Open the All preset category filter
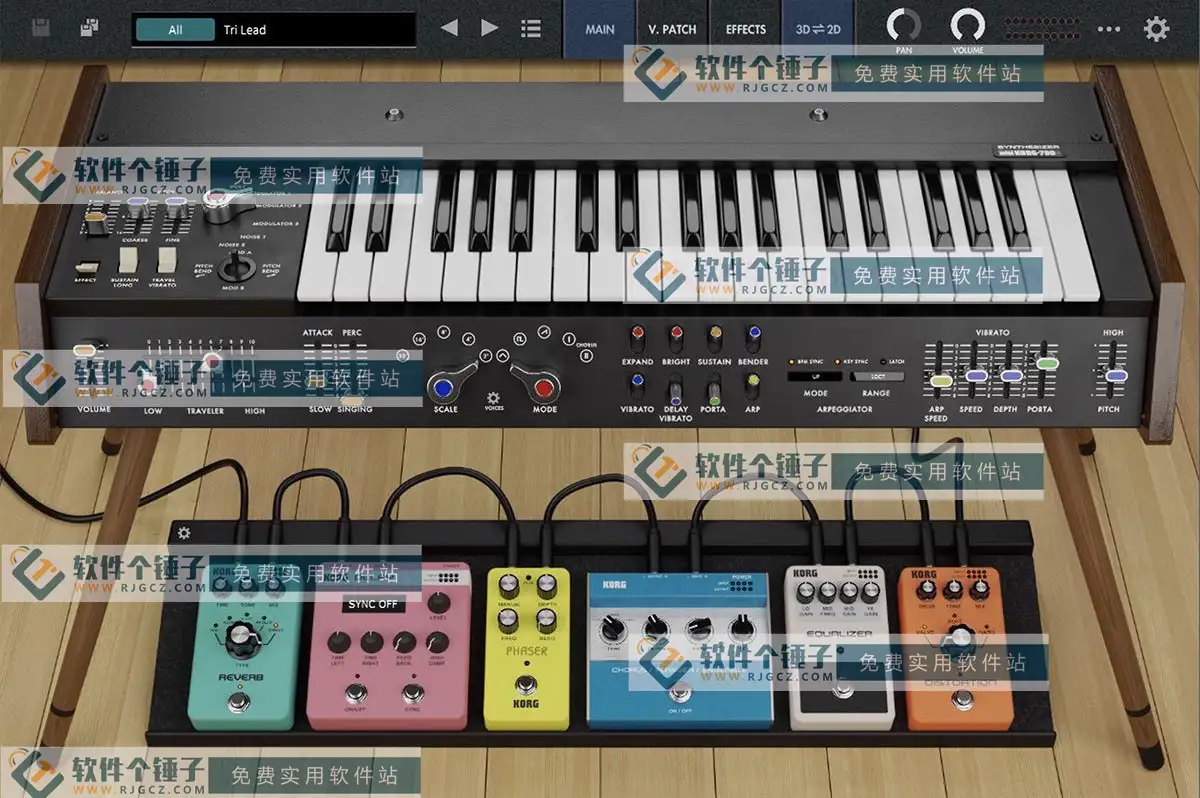Viewport: 1200px width, 798px height. [x=175, y=30]
